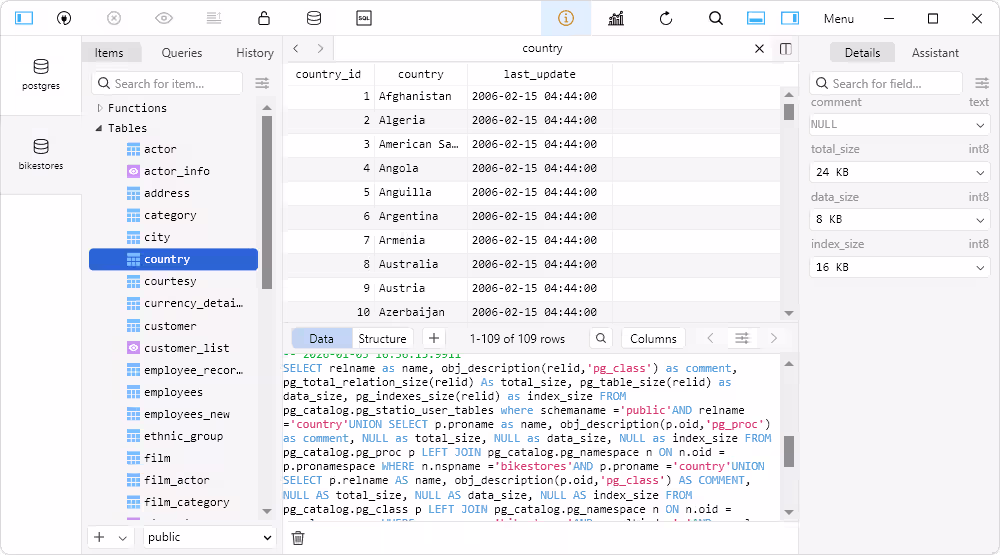Open the SQL editor icon

click(x=364, y=18)
